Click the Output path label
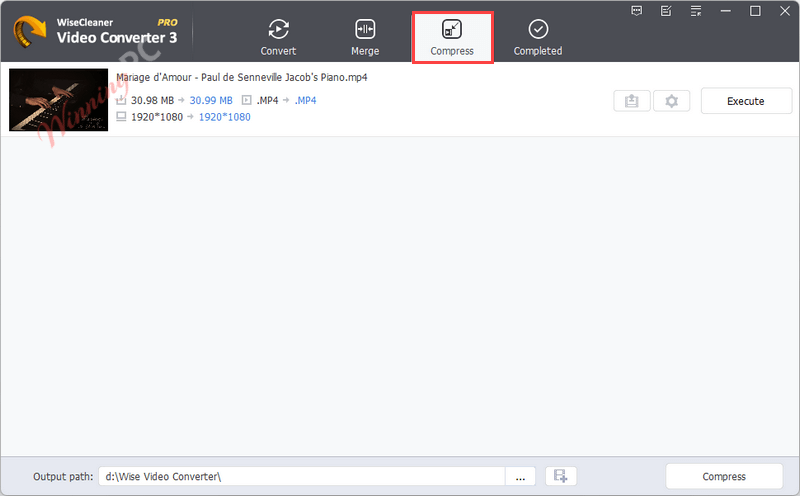 pyautogui.click(x=63, y=477)
